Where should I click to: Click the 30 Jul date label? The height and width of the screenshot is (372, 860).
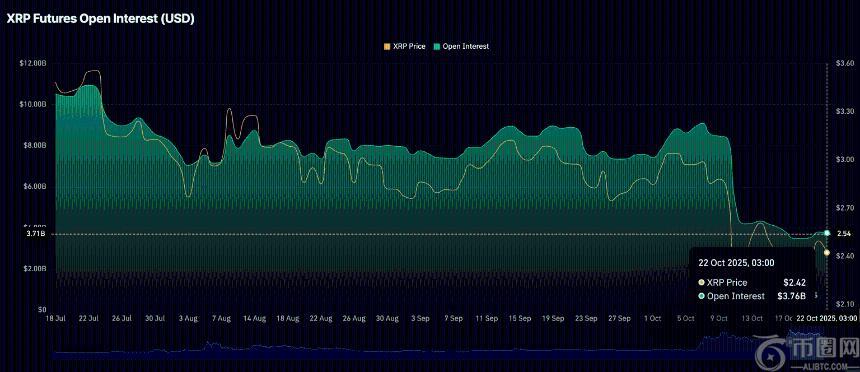click(x=155, y=318)
